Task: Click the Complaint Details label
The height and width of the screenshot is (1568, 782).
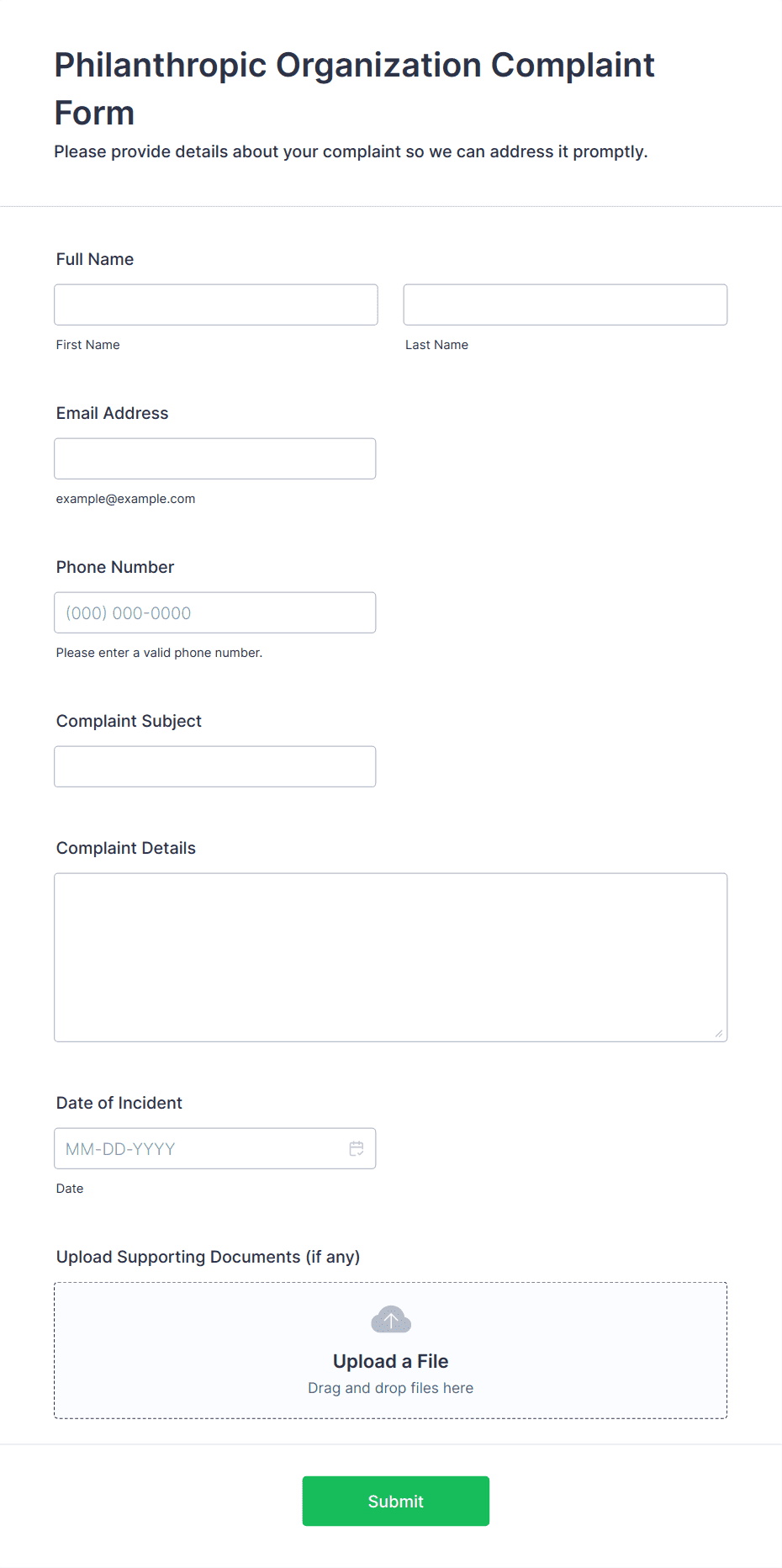Action: (126, 848)
